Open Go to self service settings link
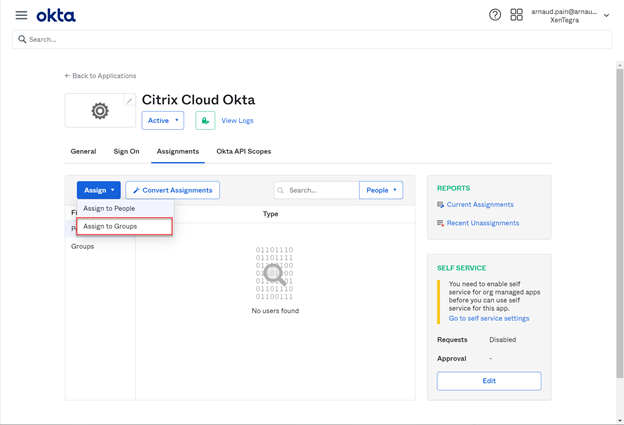The width and height of the screenshot is (624, 425). click(489, 319)
